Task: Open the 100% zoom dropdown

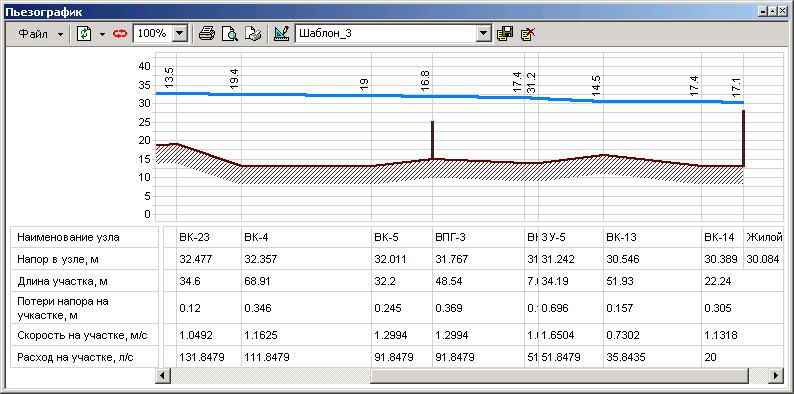Action: coord(180,34)
